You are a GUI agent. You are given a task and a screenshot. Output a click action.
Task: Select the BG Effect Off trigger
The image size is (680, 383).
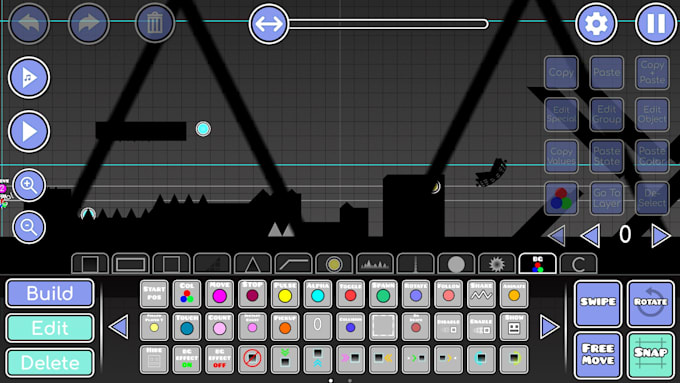219,359
